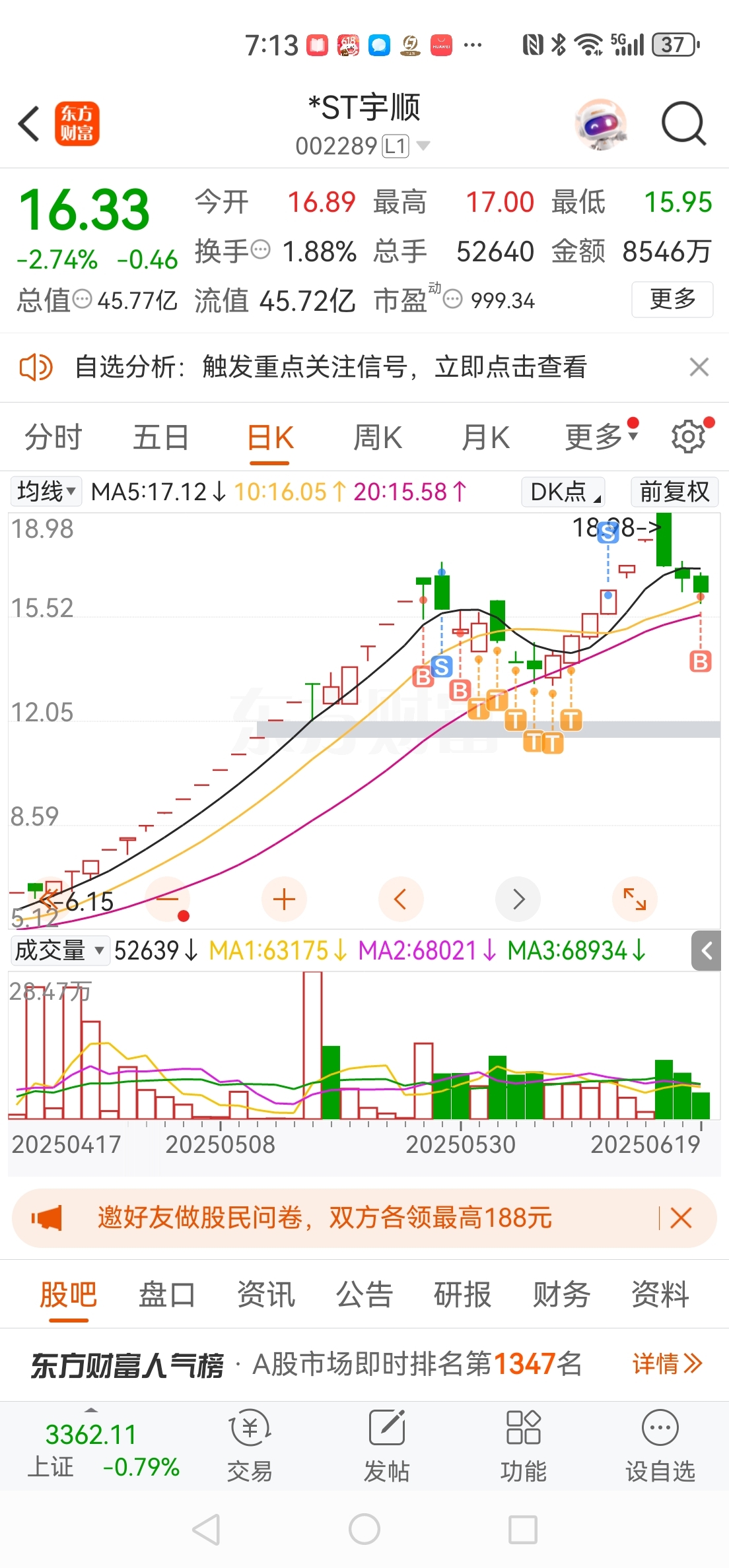
Task: Tap the search magnifier icon
Action: (684, 123)
